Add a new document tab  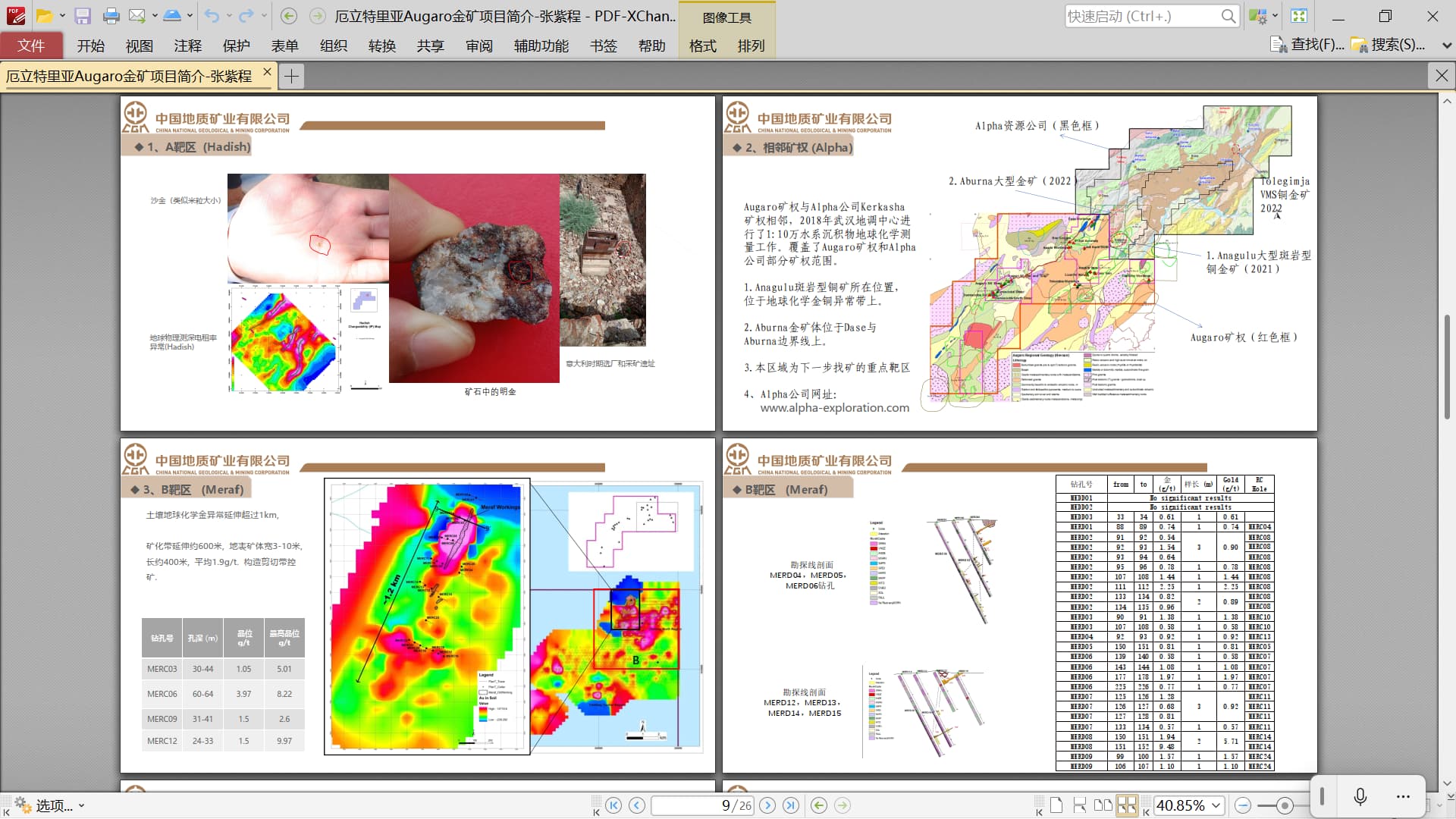coord(291,77)
